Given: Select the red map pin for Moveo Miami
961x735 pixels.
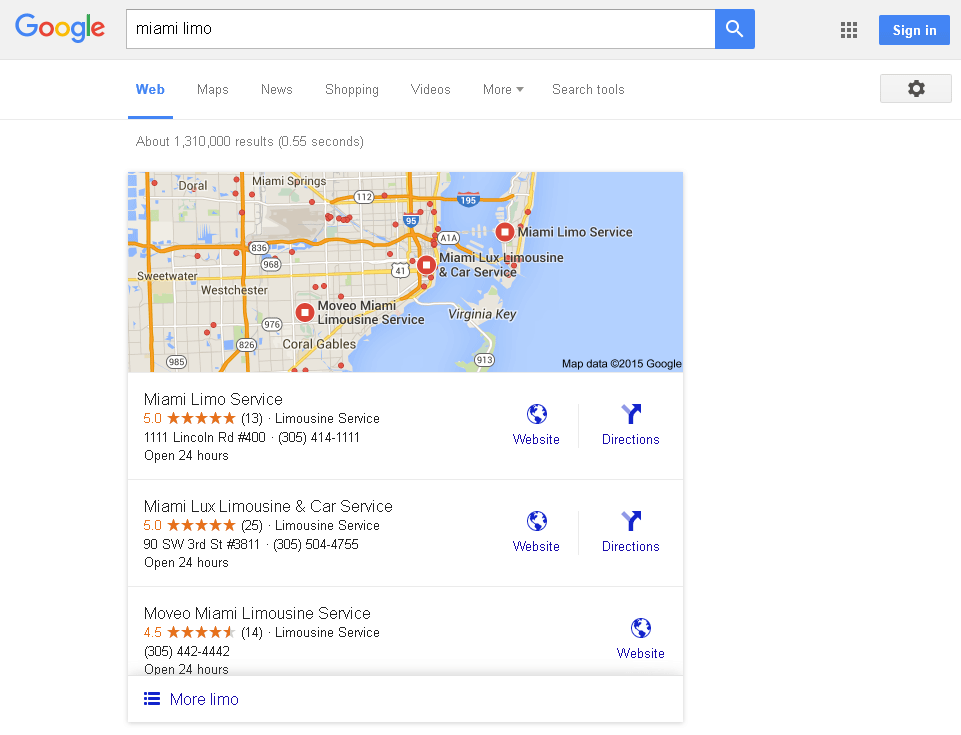Looking at the screenshot, I should click(304, 311).
